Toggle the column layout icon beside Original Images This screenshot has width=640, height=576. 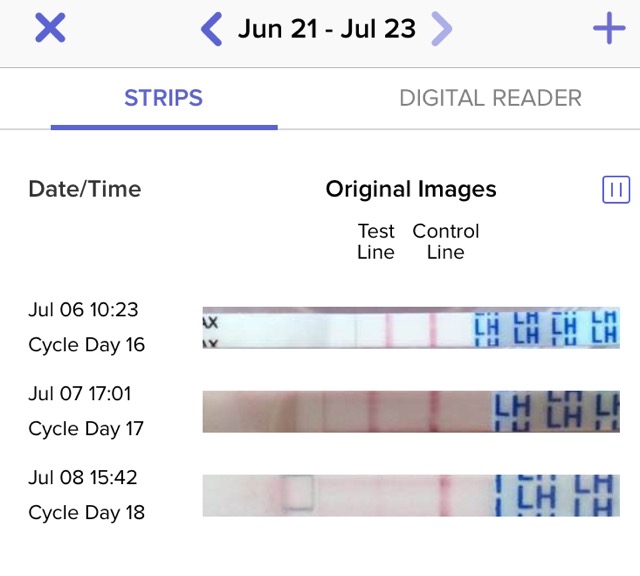[616, 189]
